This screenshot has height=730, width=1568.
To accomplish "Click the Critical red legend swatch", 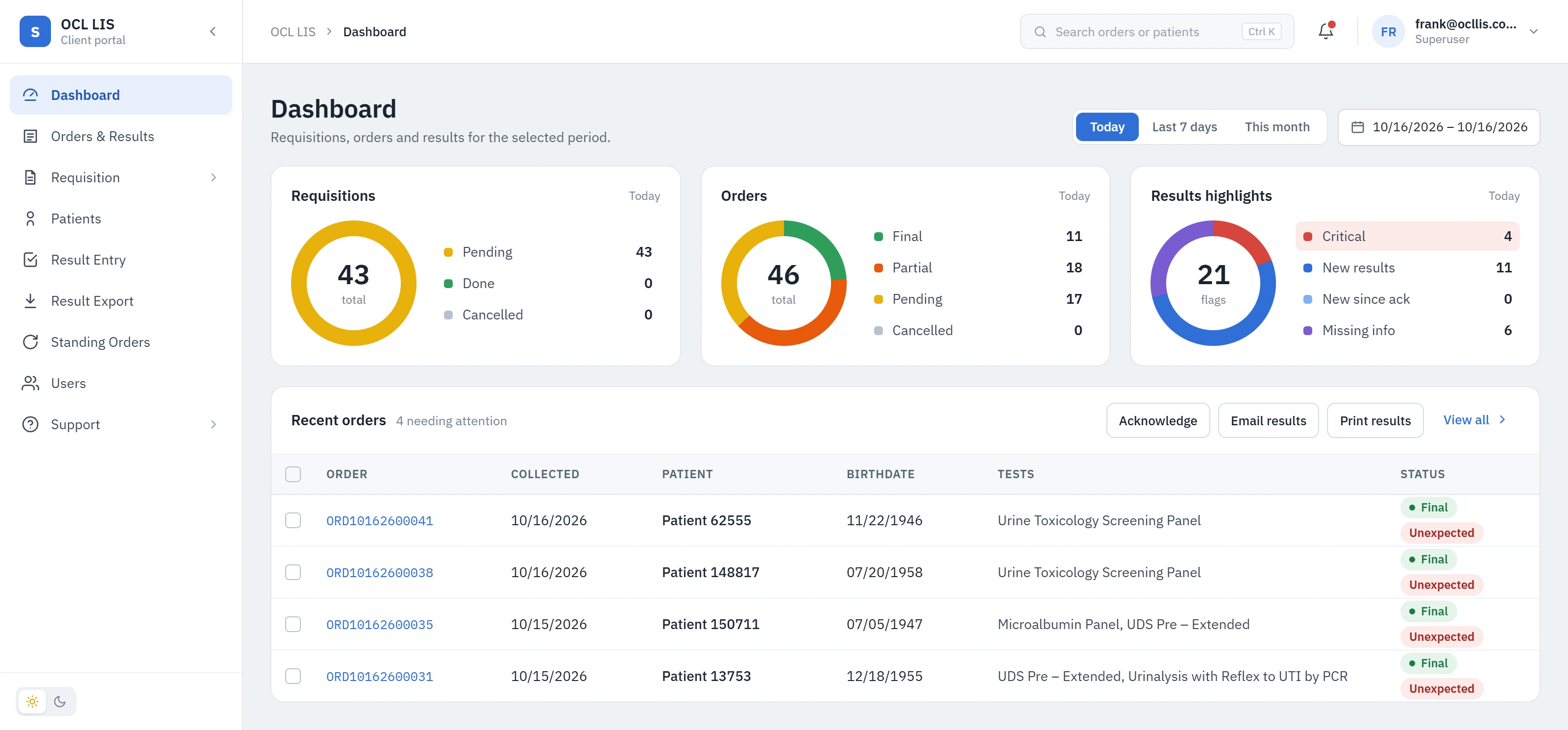I will (x=1307, y=236).
